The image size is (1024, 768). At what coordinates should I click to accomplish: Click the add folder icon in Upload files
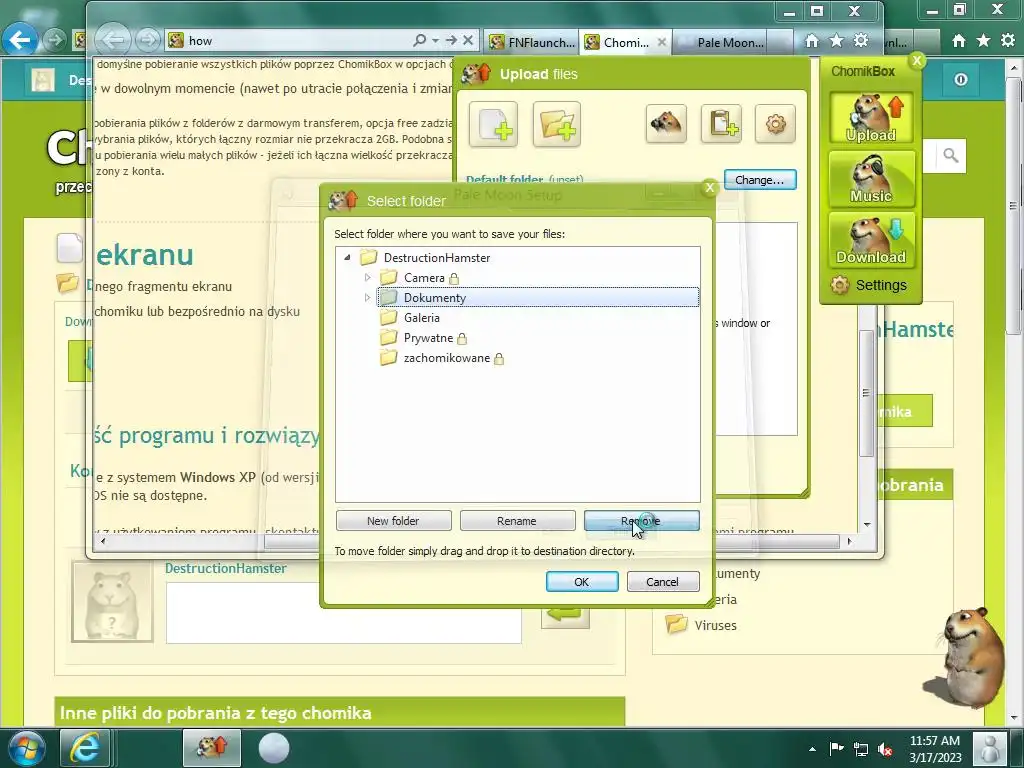coord(556,124)
